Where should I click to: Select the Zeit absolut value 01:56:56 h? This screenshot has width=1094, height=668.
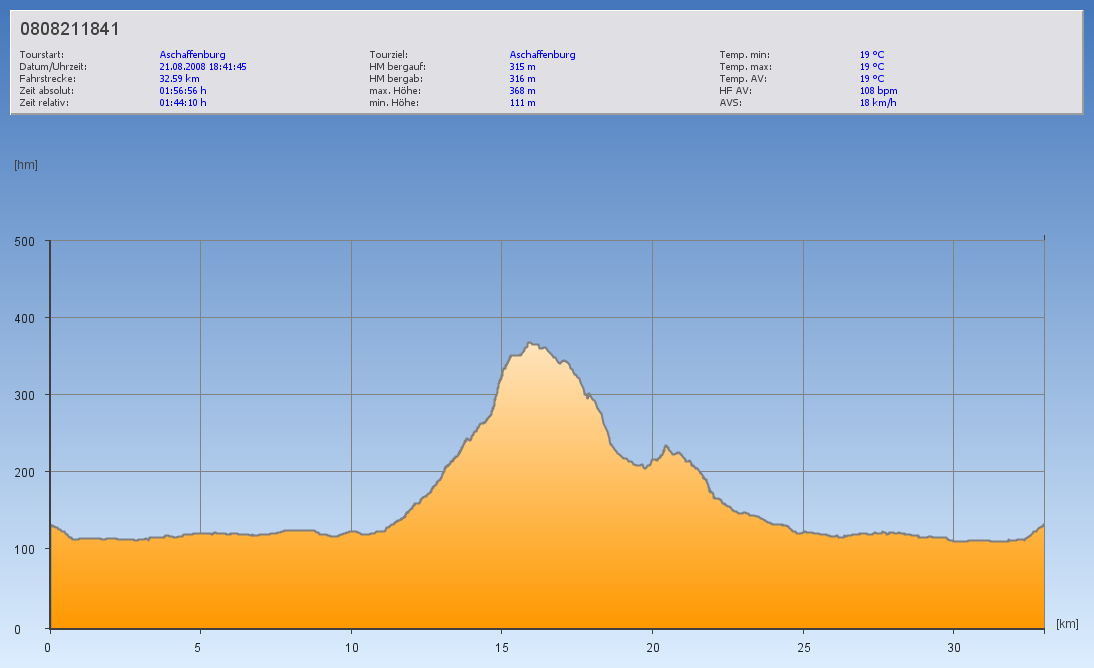[183, 90]
